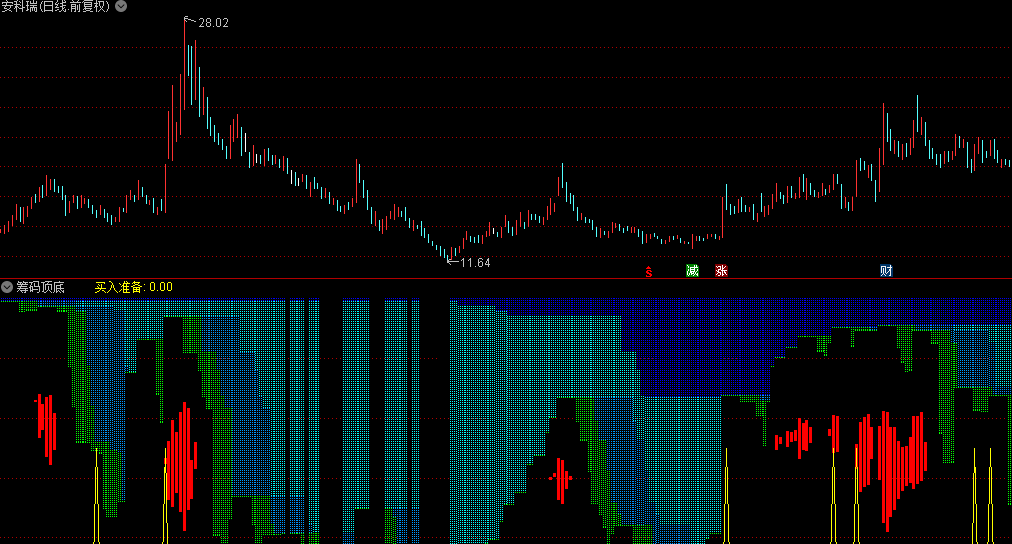Select the 安科瑞(日线,前复权) chart title
The width and height of the screenshot is (1012, 544).
coord(56,6)
